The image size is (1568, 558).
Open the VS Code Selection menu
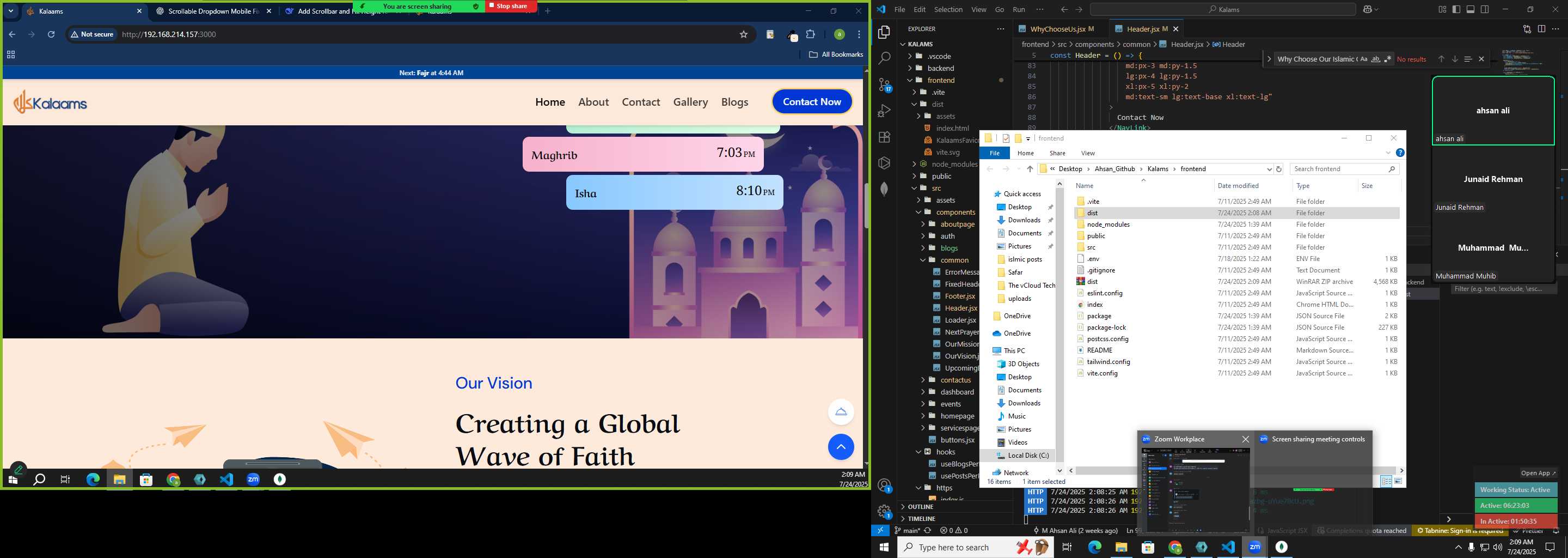coord(948,9)
